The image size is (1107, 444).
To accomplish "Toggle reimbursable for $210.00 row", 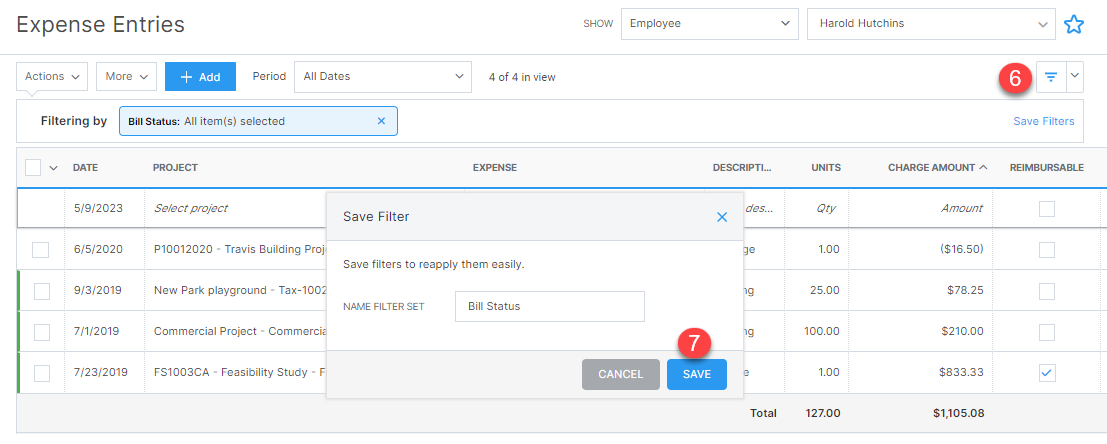I will coord(1047,331).
